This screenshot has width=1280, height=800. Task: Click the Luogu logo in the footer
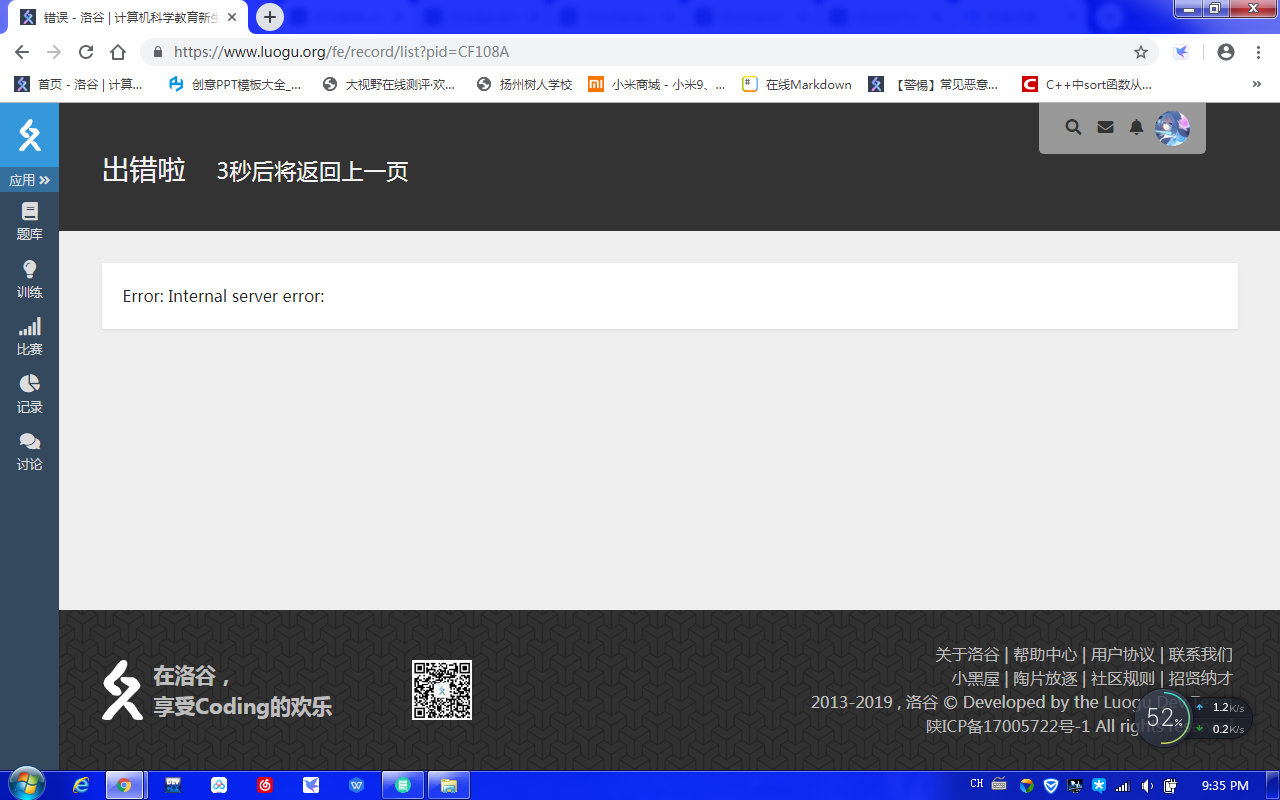pos(122,690)
